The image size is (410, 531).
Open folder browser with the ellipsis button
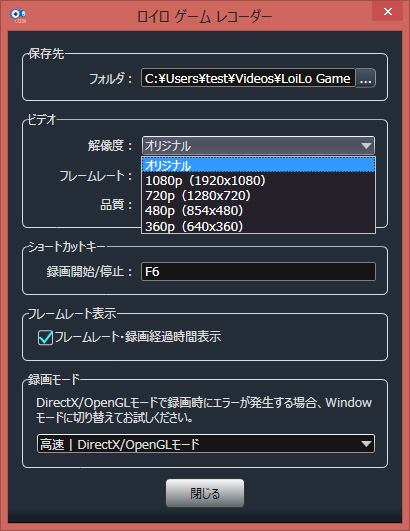366,78
